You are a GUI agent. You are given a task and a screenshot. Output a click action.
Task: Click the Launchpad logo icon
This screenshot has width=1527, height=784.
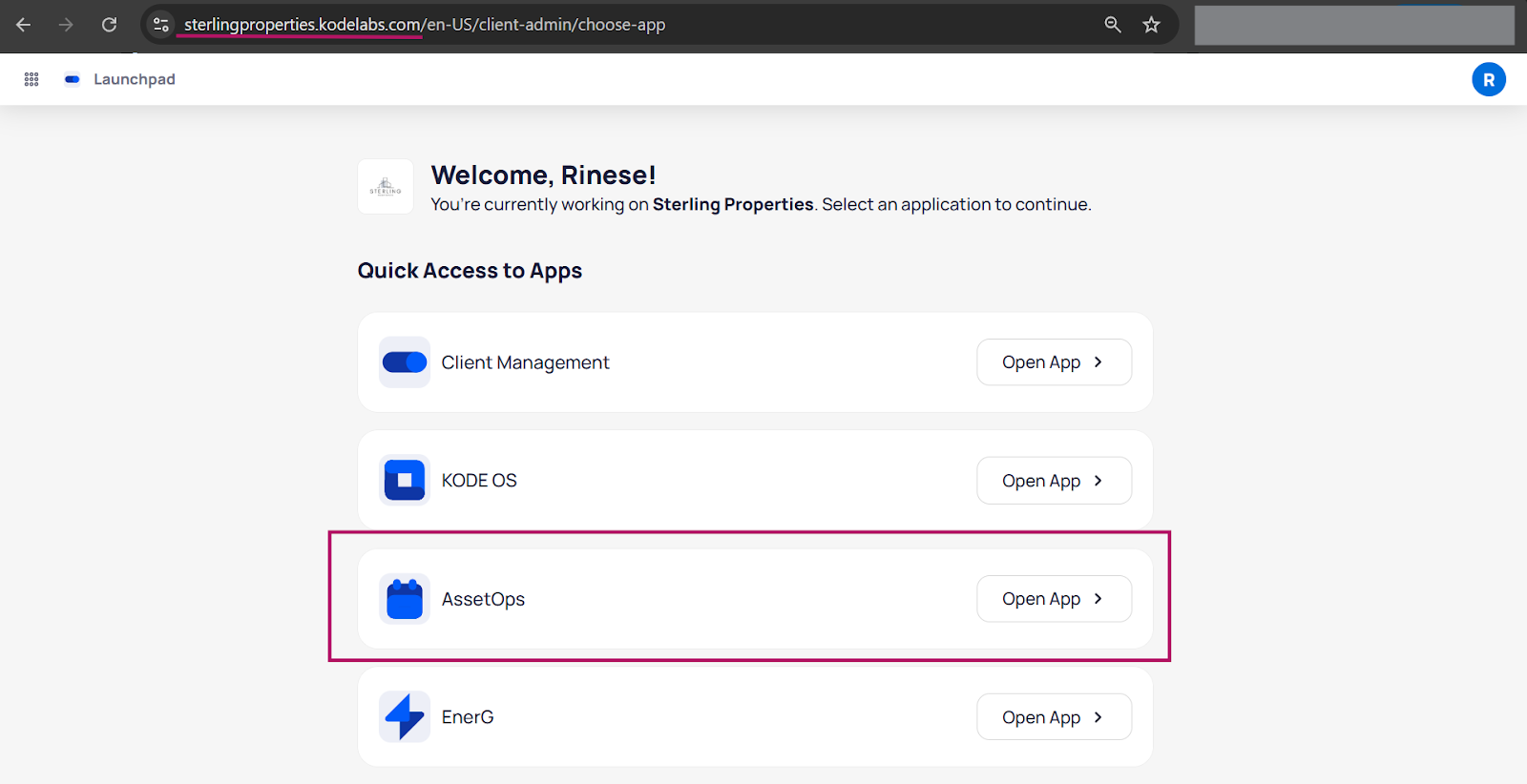click(x=72, y=79)
